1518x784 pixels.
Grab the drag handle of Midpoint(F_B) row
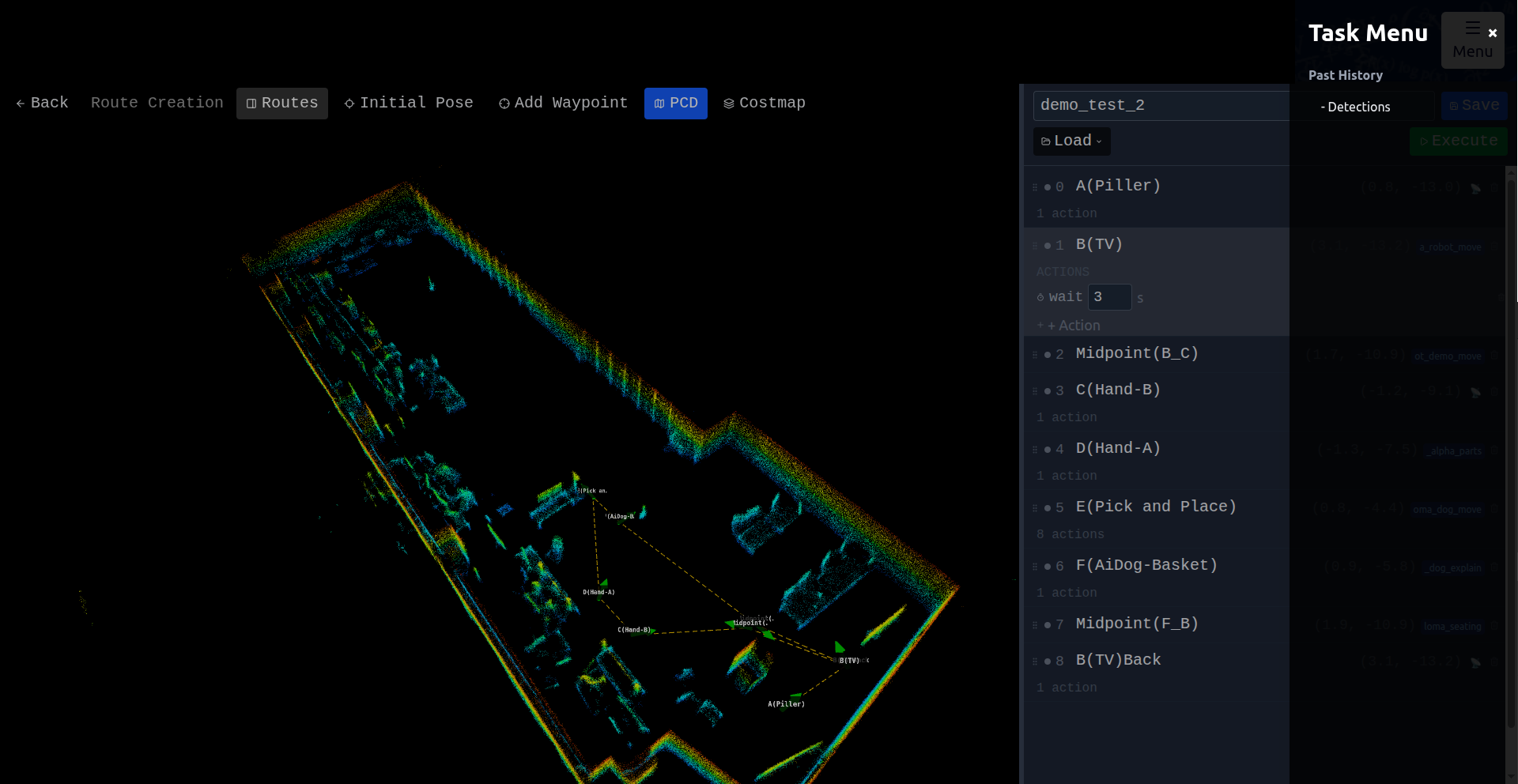[x=1035, y=625]
